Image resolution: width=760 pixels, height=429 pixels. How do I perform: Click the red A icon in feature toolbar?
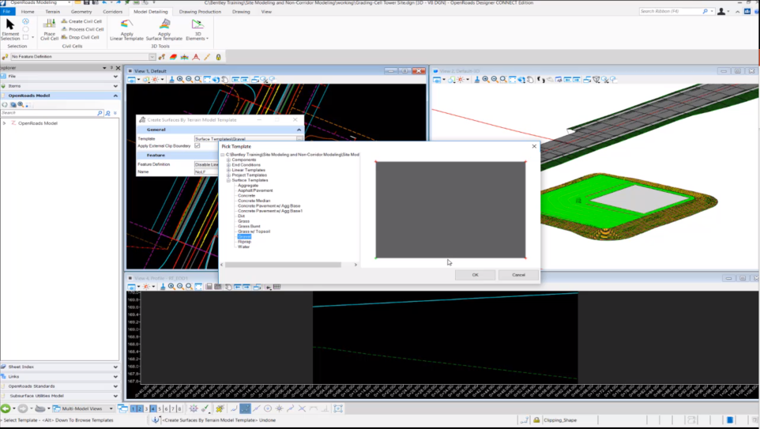pos(196,57)
